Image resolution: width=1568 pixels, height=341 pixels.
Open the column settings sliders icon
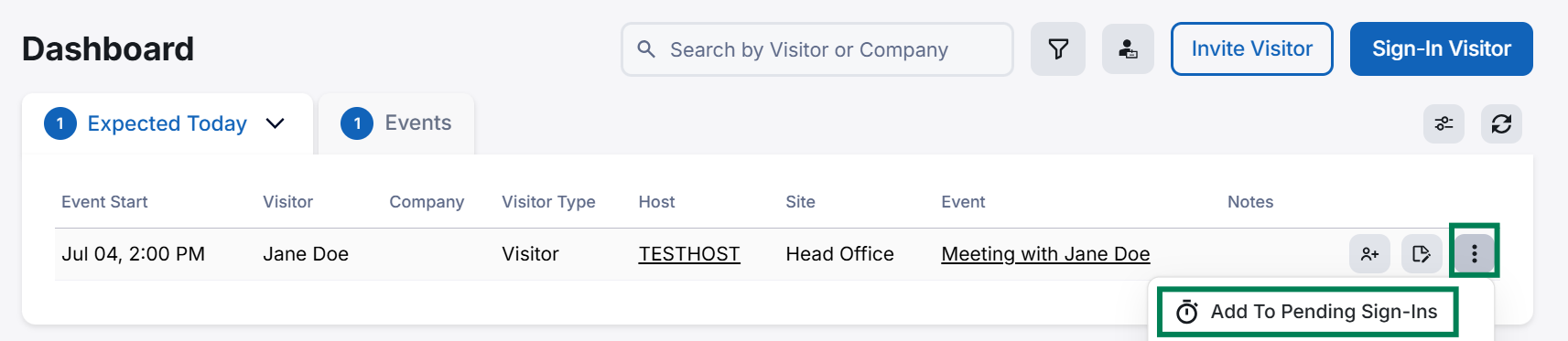1444,123
